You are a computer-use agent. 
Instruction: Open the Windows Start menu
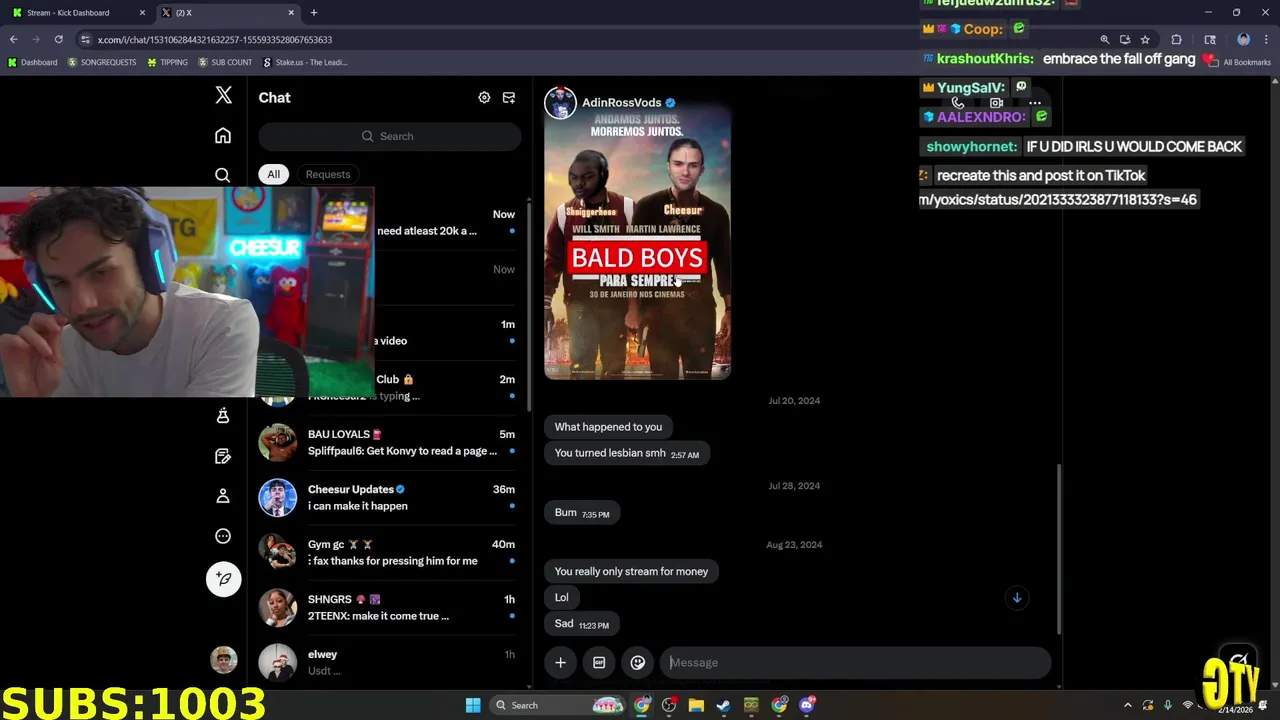[x=473, y=705]
